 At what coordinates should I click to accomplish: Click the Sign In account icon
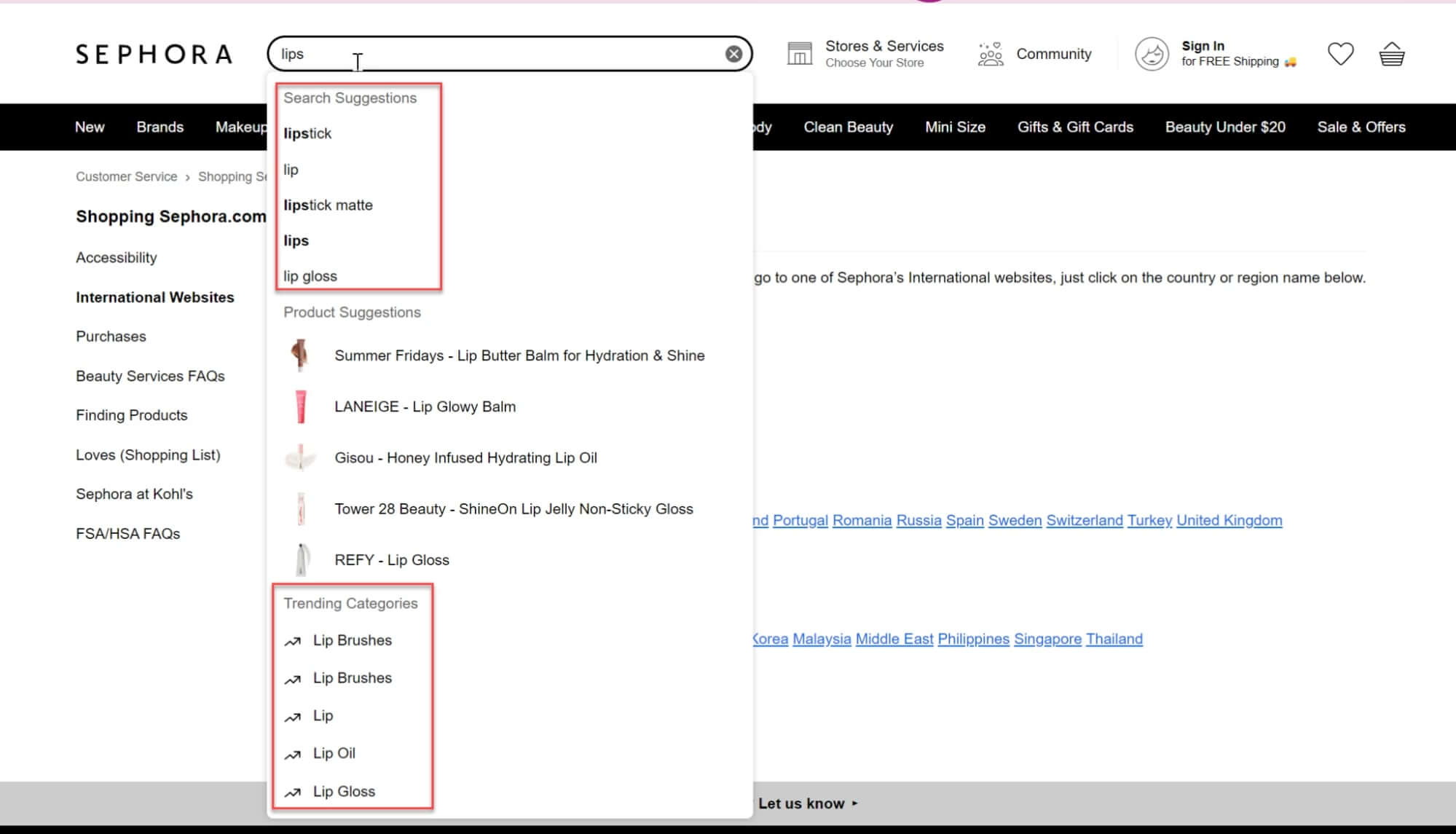click(x=1152, y=53)
